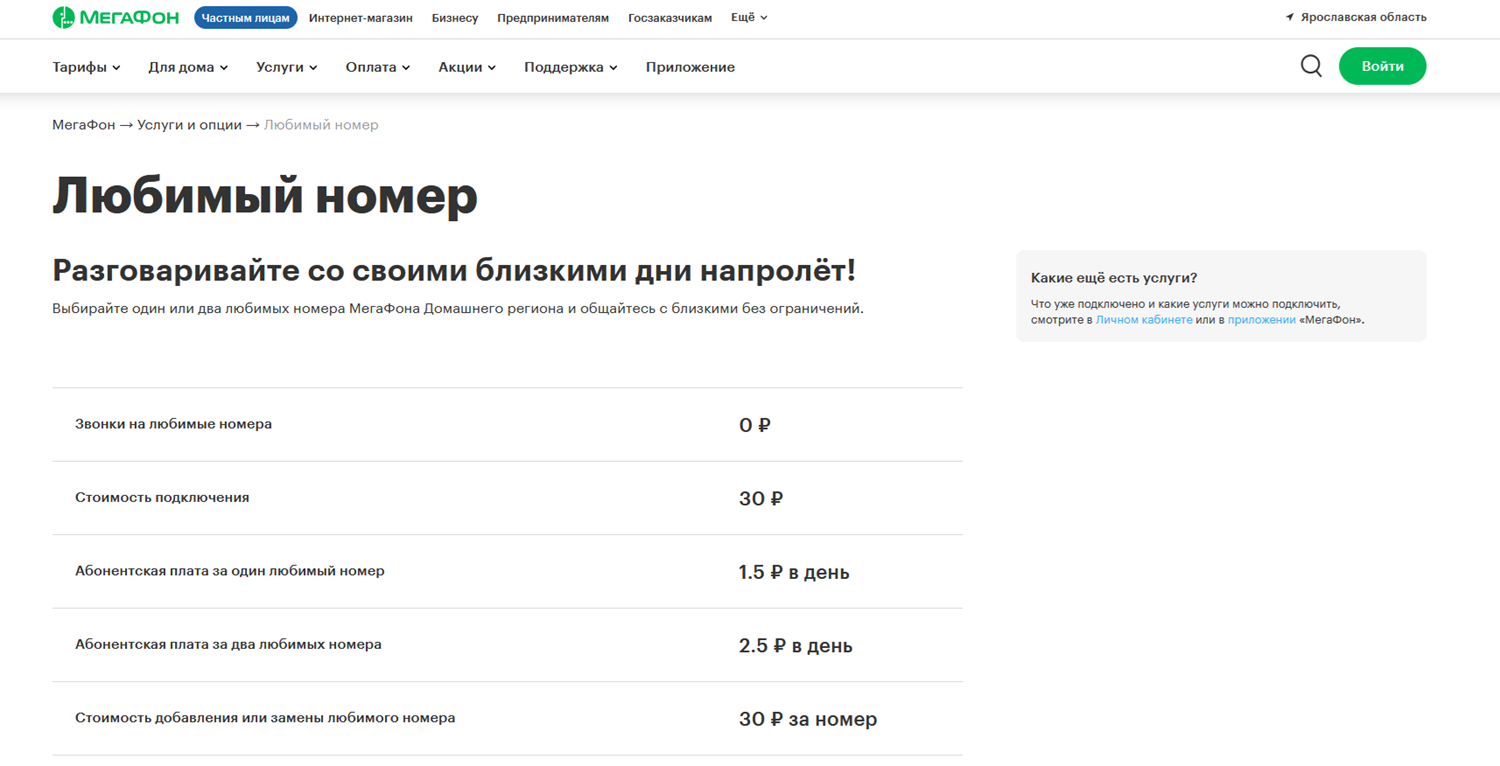Click Абонентская плата за один любимый номер
The image size is (1500, 766).
230,571
